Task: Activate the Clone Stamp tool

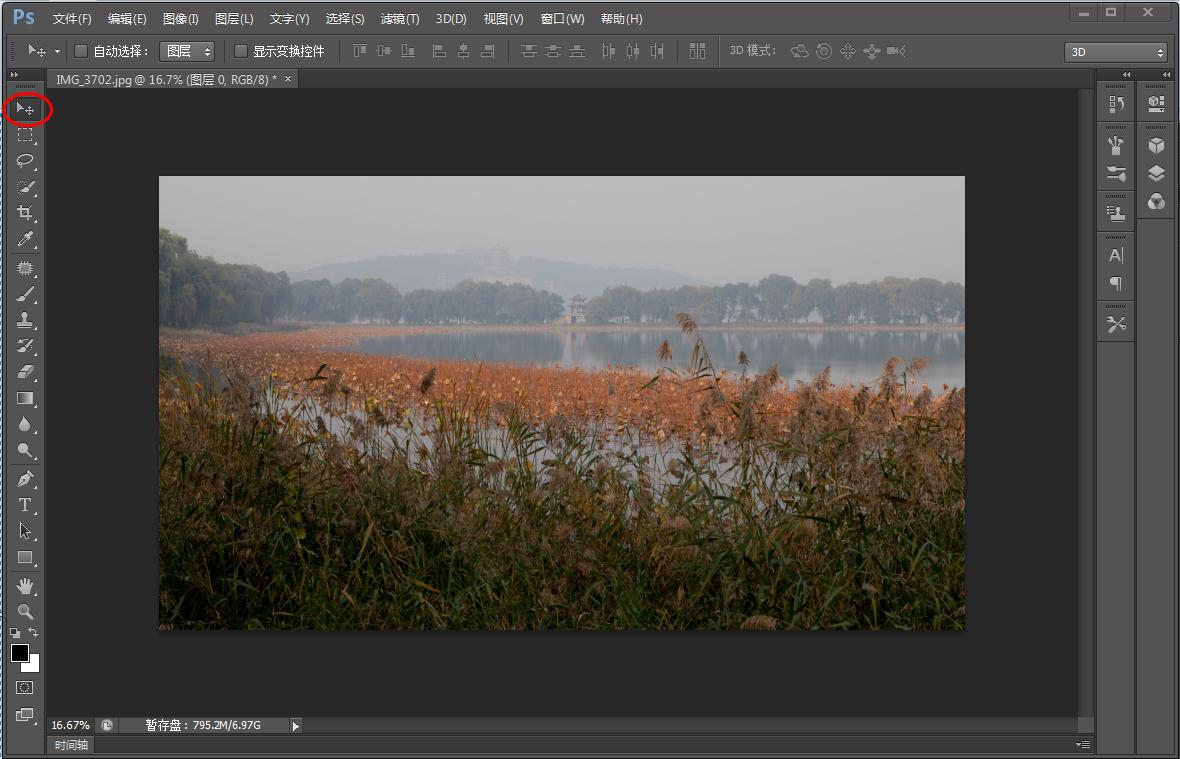Action: [x=26, y=320]
